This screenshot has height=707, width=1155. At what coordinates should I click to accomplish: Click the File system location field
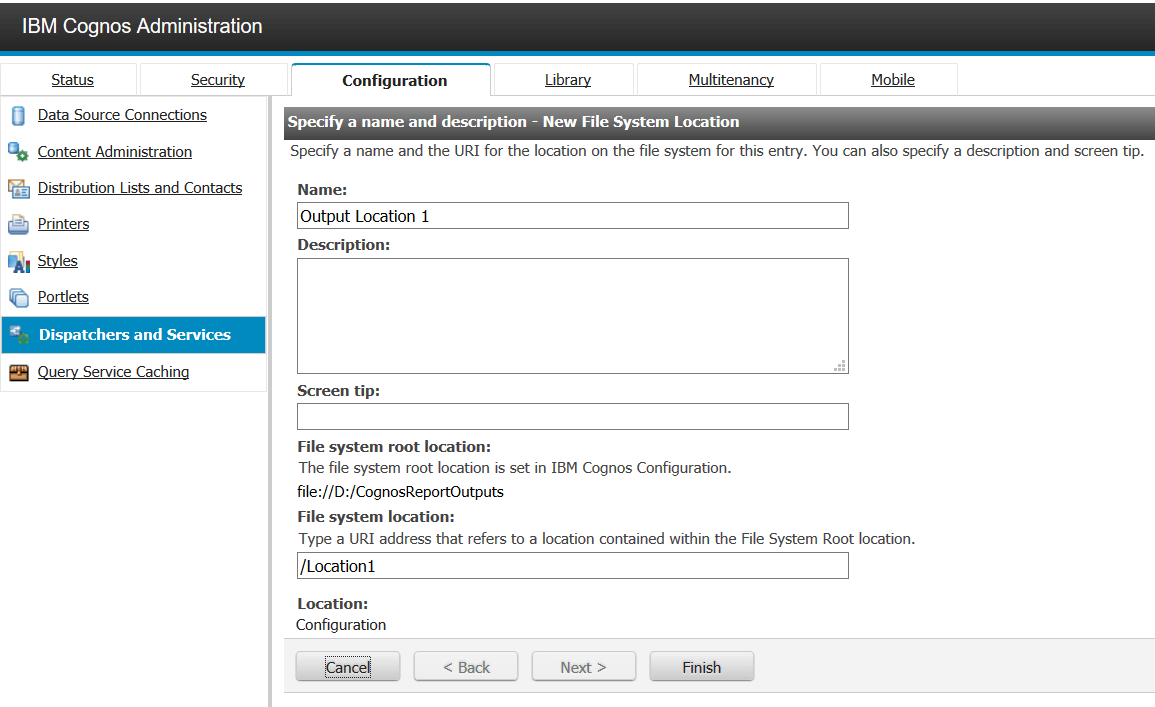click(572, 566)
